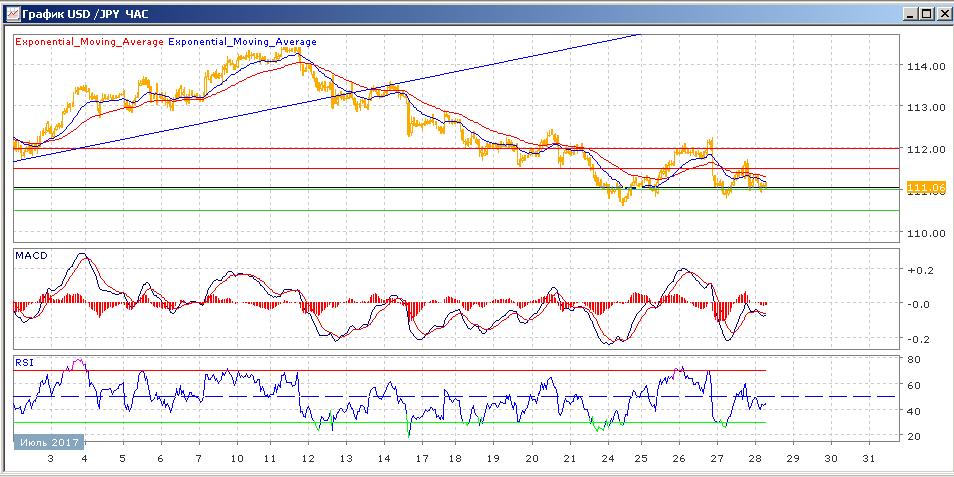
Task: Select date 31 on the time axis
Action: point(868,457)
